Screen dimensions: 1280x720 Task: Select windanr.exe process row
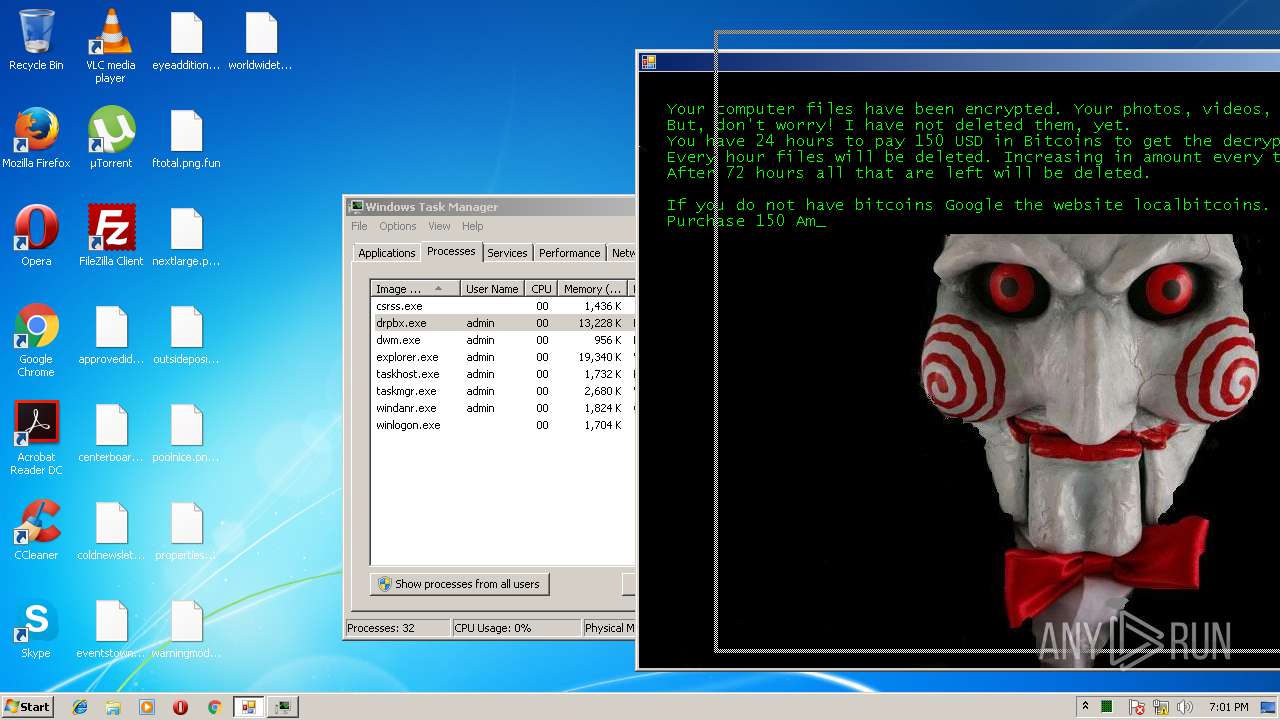502,408
